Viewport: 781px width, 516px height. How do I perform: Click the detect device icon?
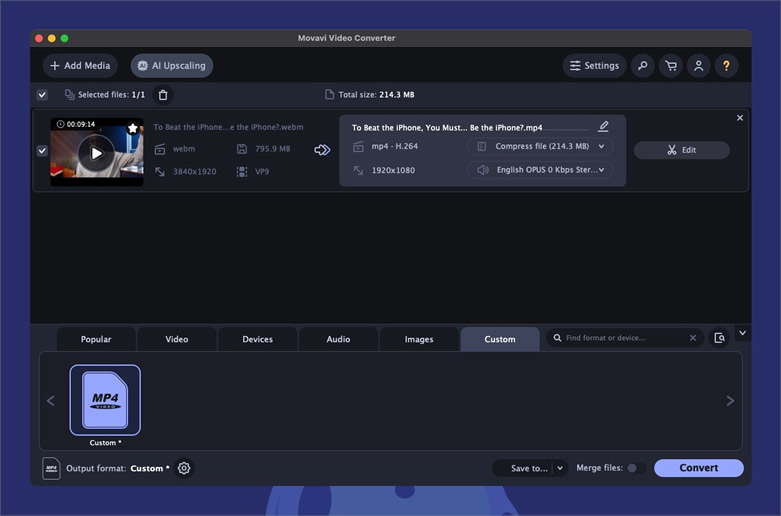(x=719, y=338)
